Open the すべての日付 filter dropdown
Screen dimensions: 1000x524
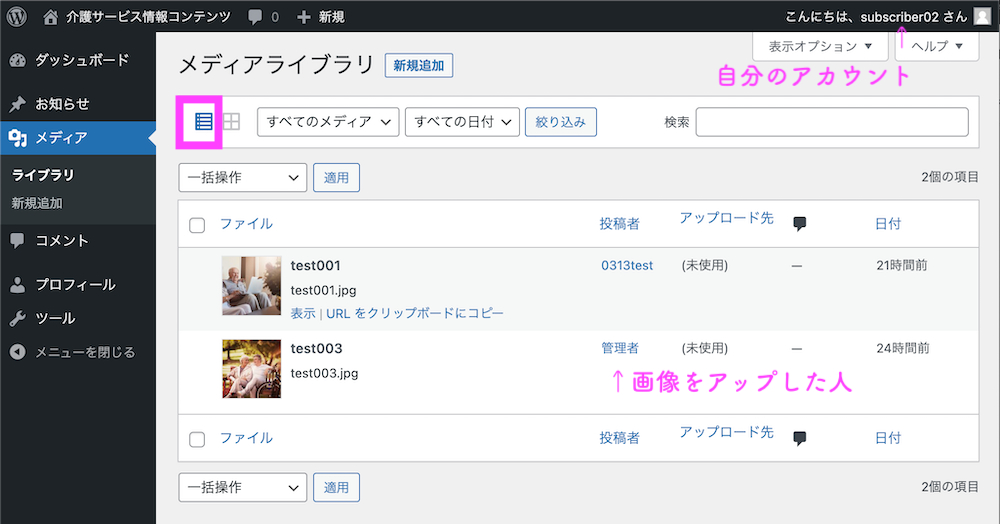pos(462,122)
